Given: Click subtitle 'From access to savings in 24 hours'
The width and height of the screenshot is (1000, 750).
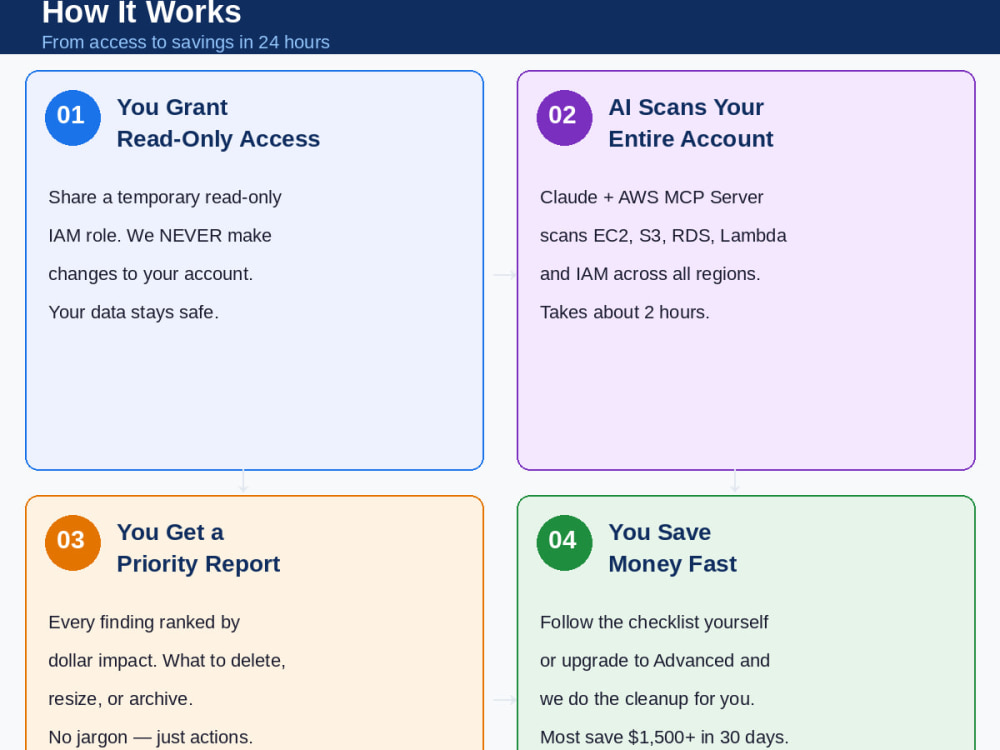Looking at the screenshot, I should (x=186, y=42).
